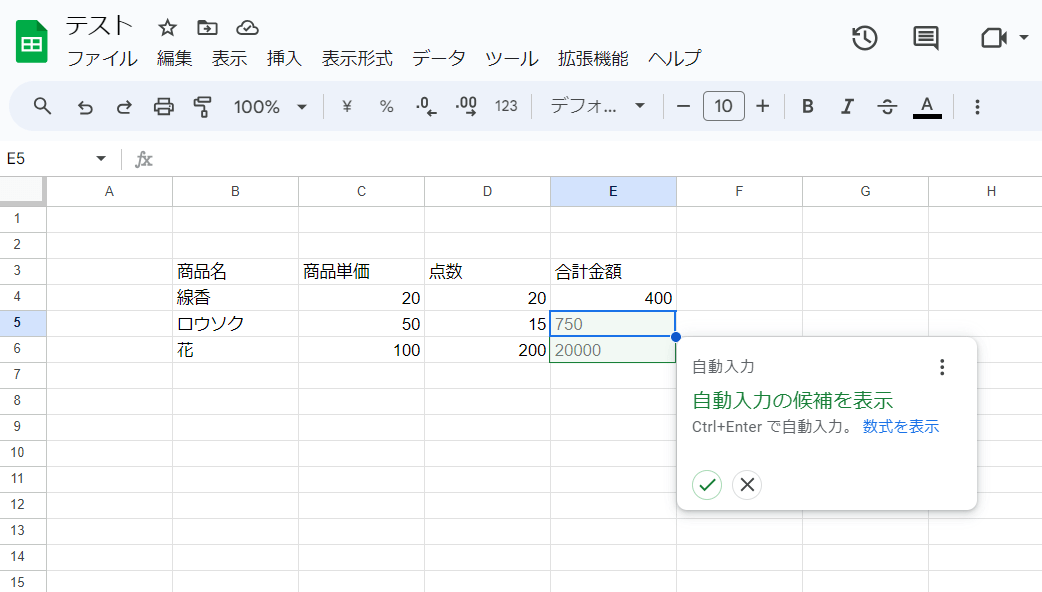This screenshot has width=1042, height=592.
Task: Click the font size field showing 10
Action: [723, 106]
